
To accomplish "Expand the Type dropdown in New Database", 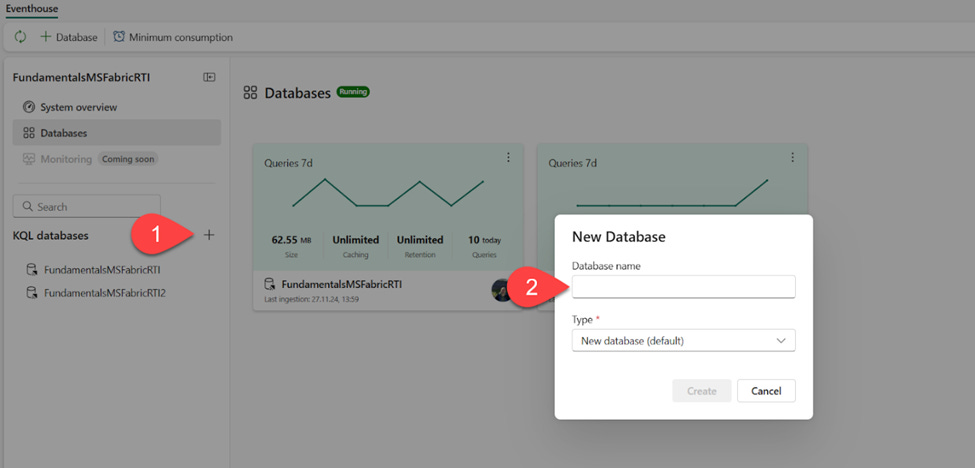I will [x=683, y=341].
